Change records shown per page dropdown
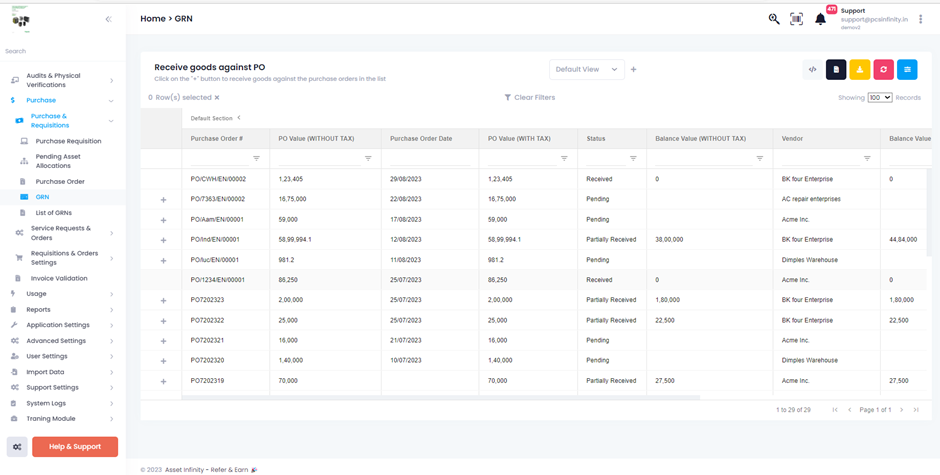The width and height of the screenshot is (940, 475). point(880,97)
